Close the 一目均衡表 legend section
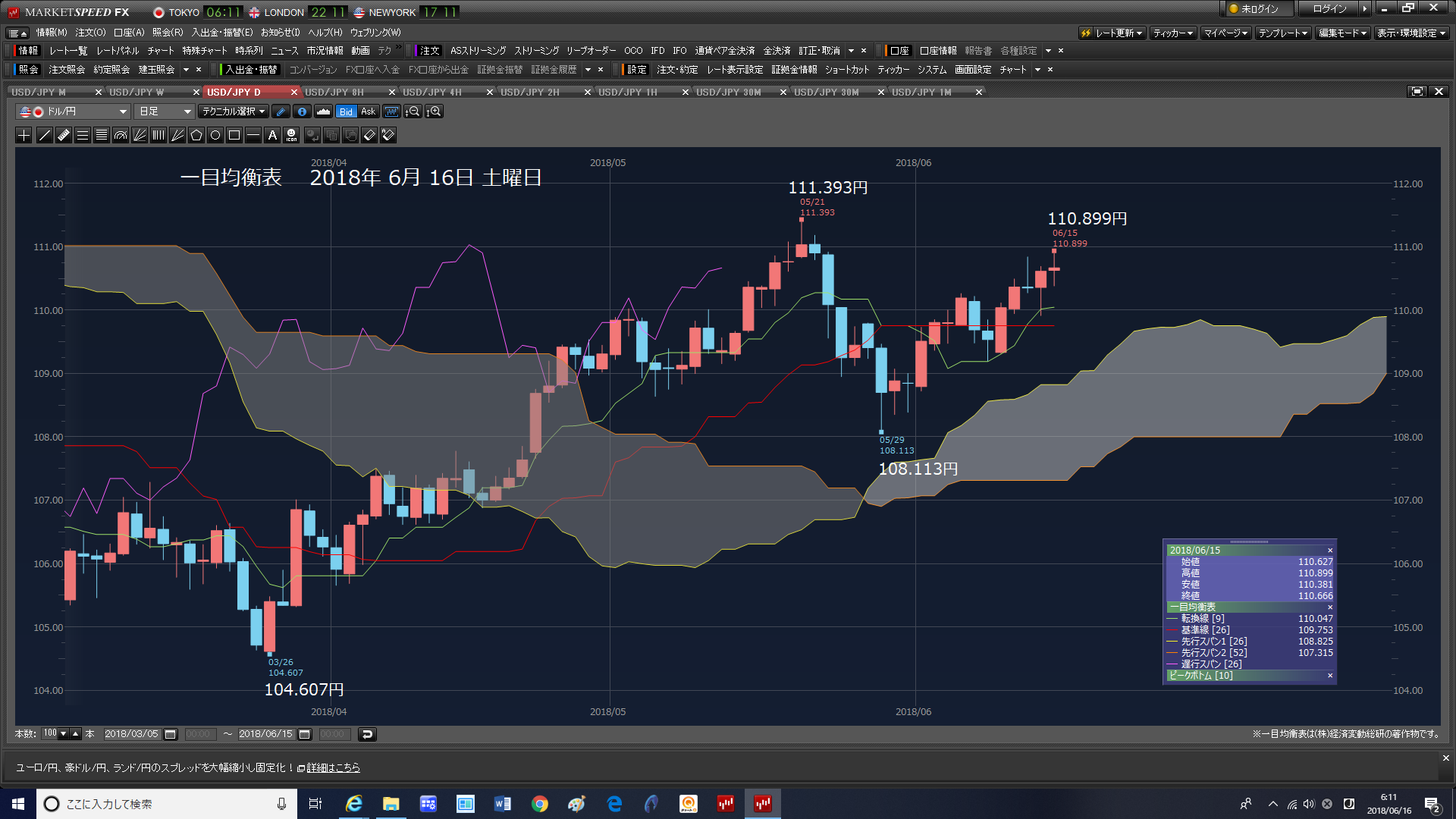The image size is (1456, 819). pyautogui.click(x=1330, y=607)
